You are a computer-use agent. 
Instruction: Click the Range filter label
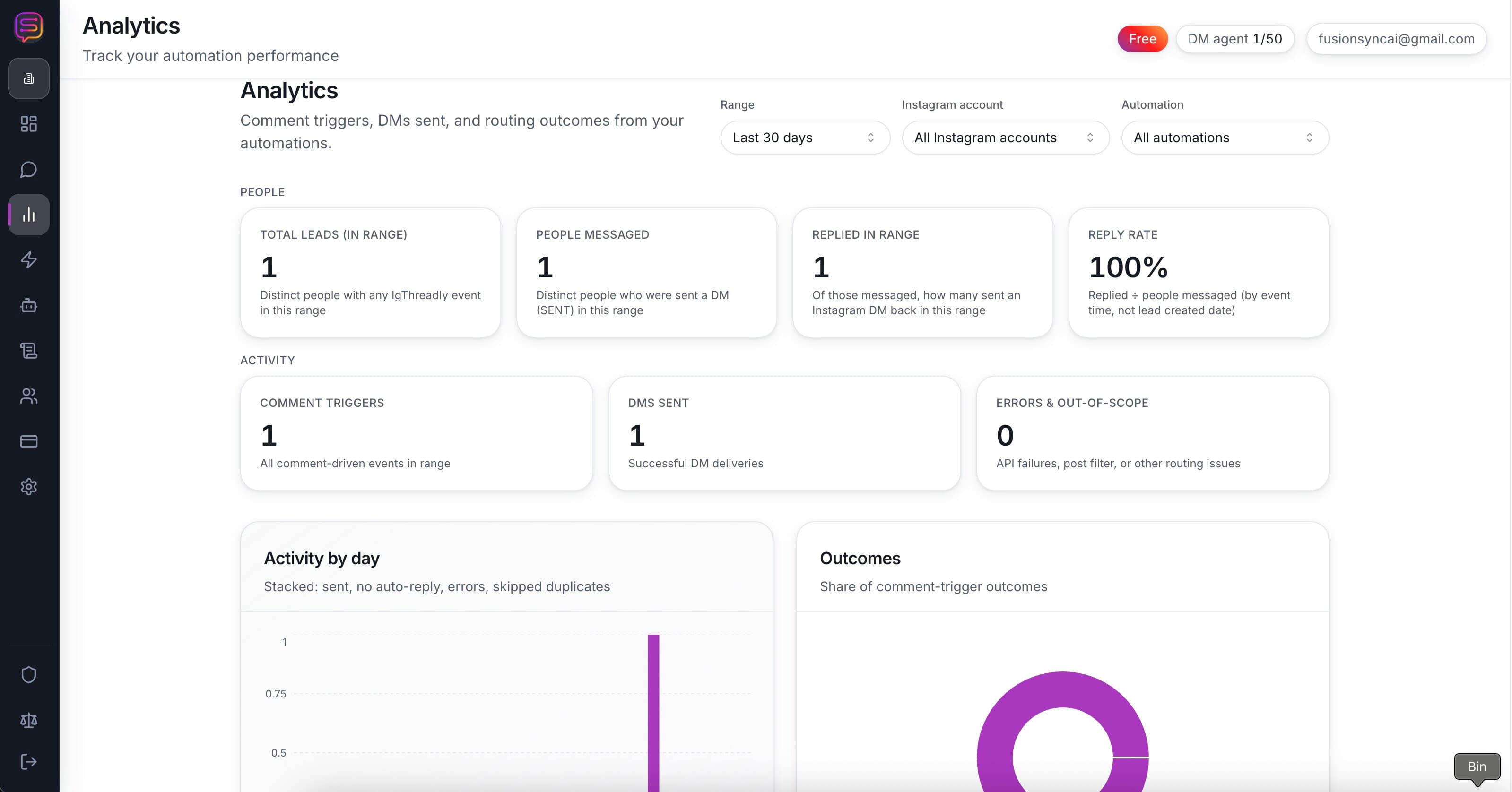[x=737, y=105]
